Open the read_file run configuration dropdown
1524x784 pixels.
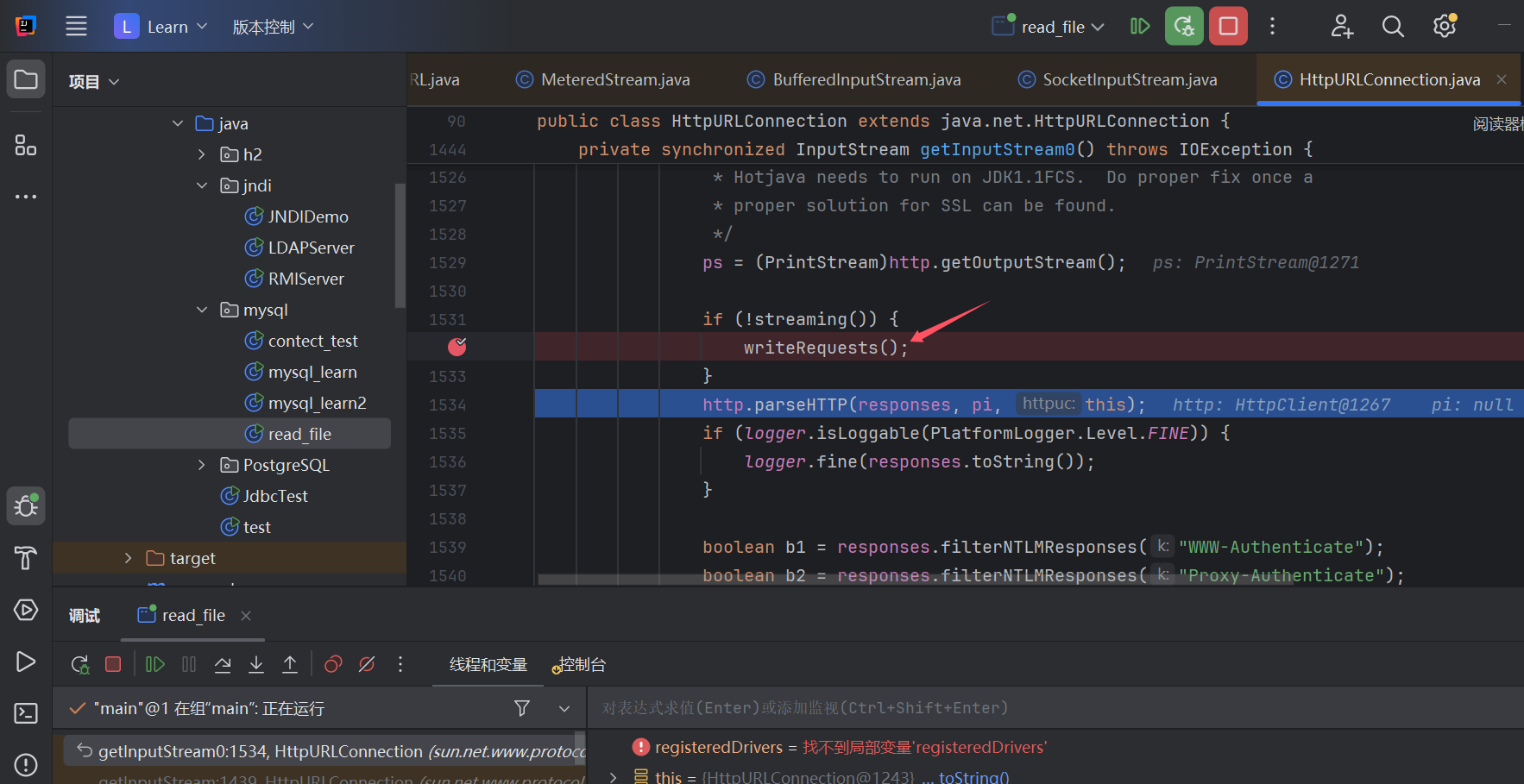[1049, 27]
